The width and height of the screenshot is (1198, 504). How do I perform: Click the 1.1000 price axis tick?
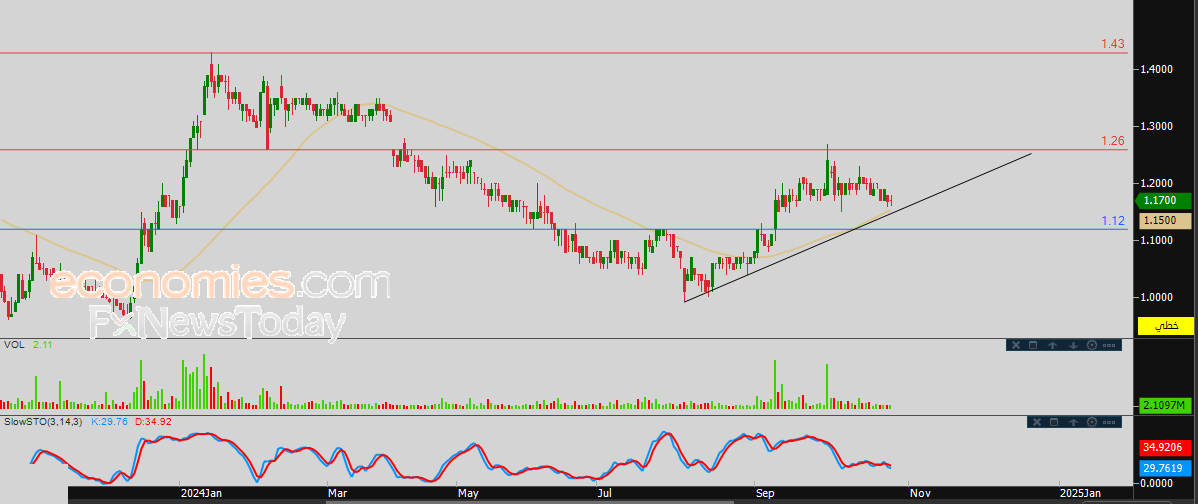[x=1158, y=240]
